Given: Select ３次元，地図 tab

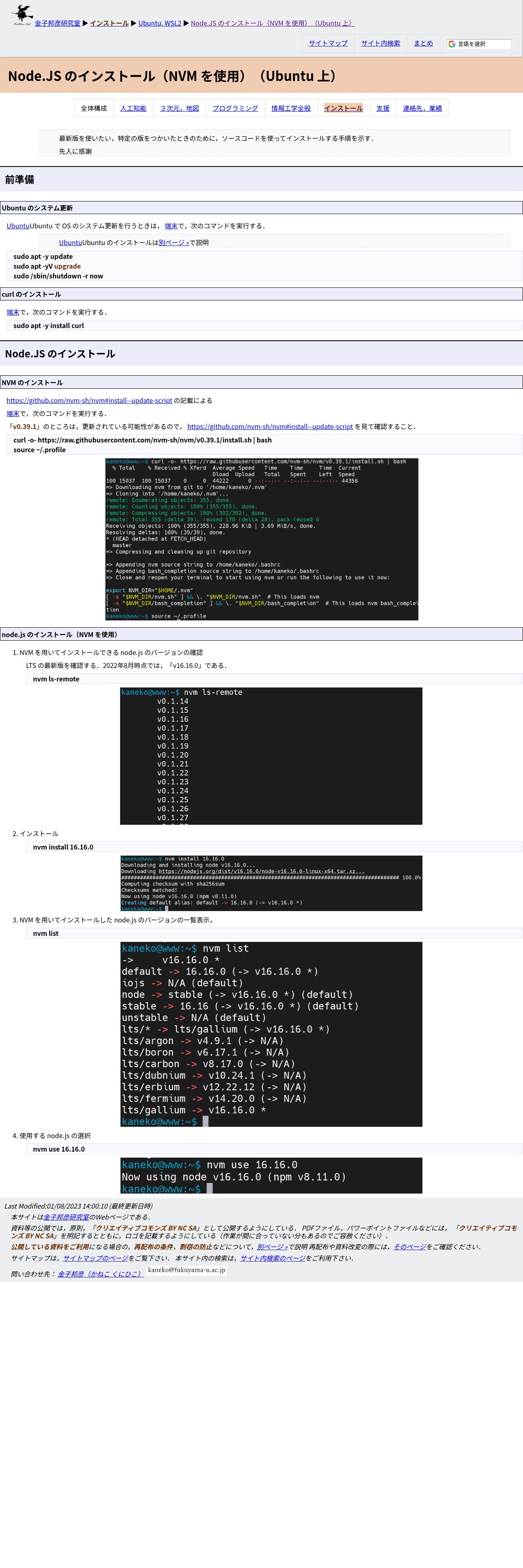Looking at the screenshot, I should point(180,108).
